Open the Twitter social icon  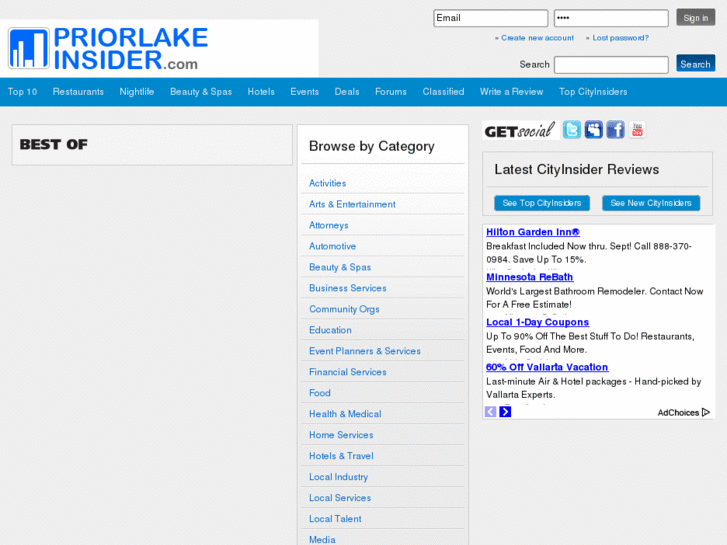(x=572, y=130)
